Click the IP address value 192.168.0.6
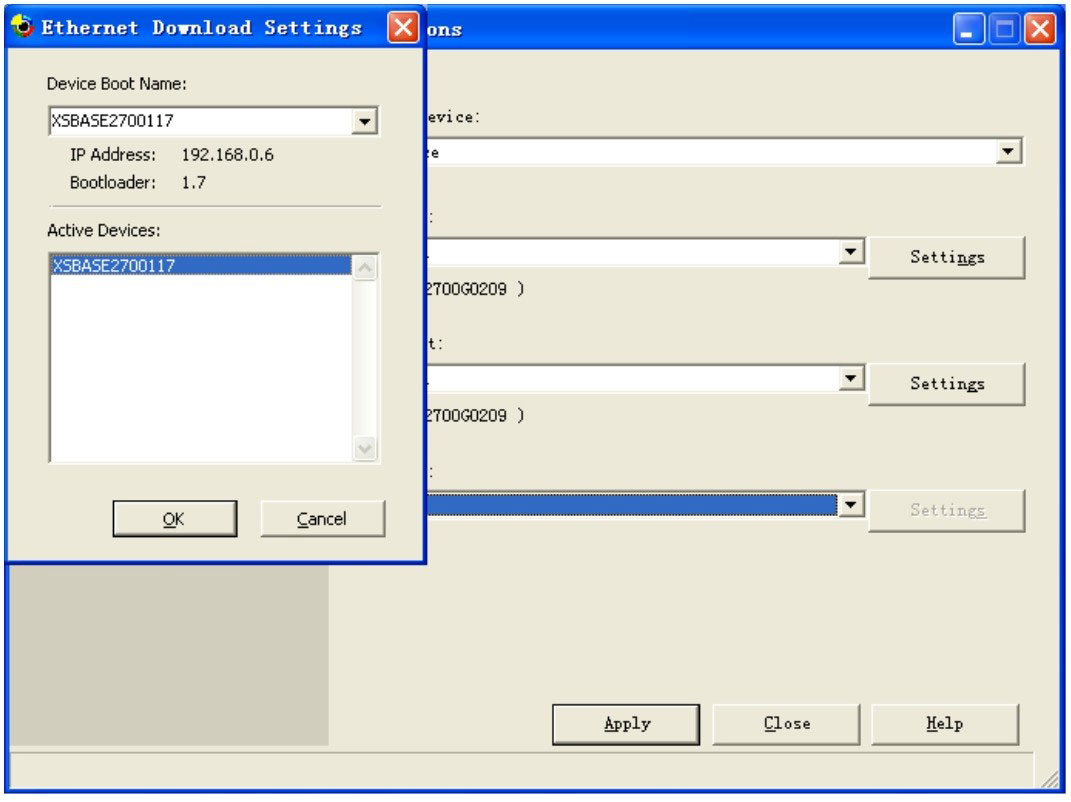This screenshot has height=802, width=1071. point(227,155)
